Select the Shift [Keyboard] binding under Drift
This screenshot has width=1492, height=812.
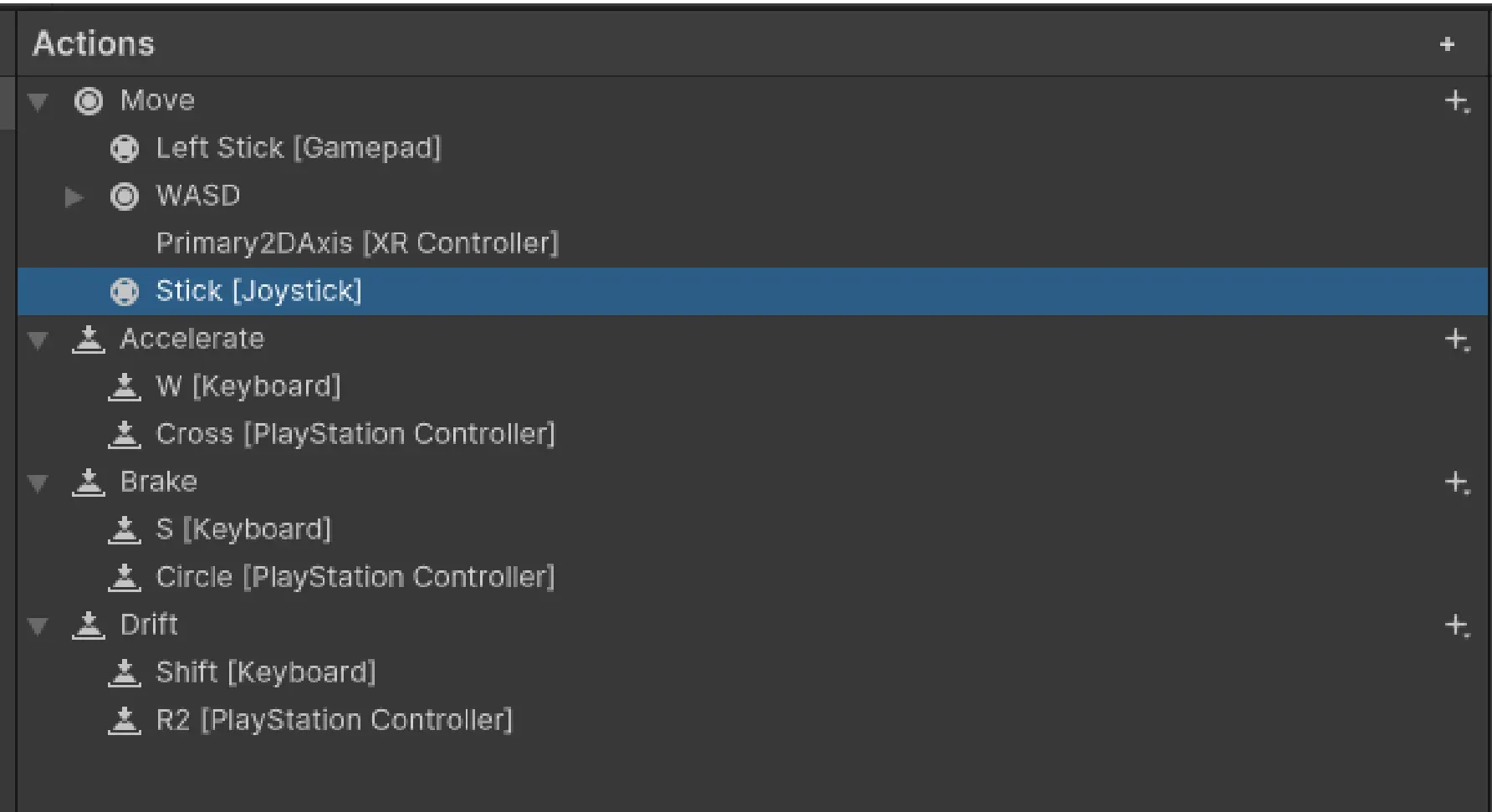[264, 672]
